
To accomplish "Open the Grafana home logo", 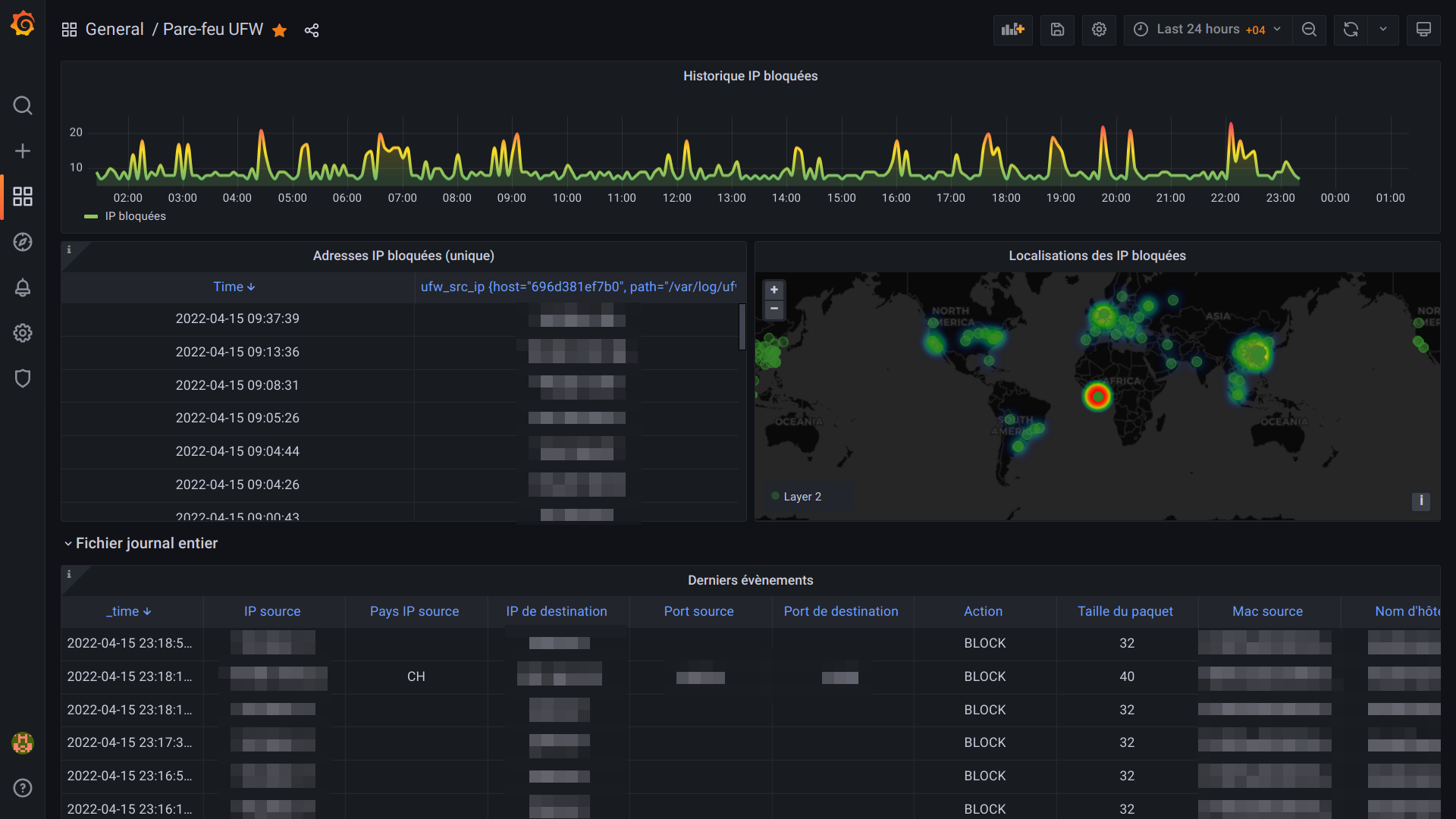I will pyautogui.click(x=23, y=24).
